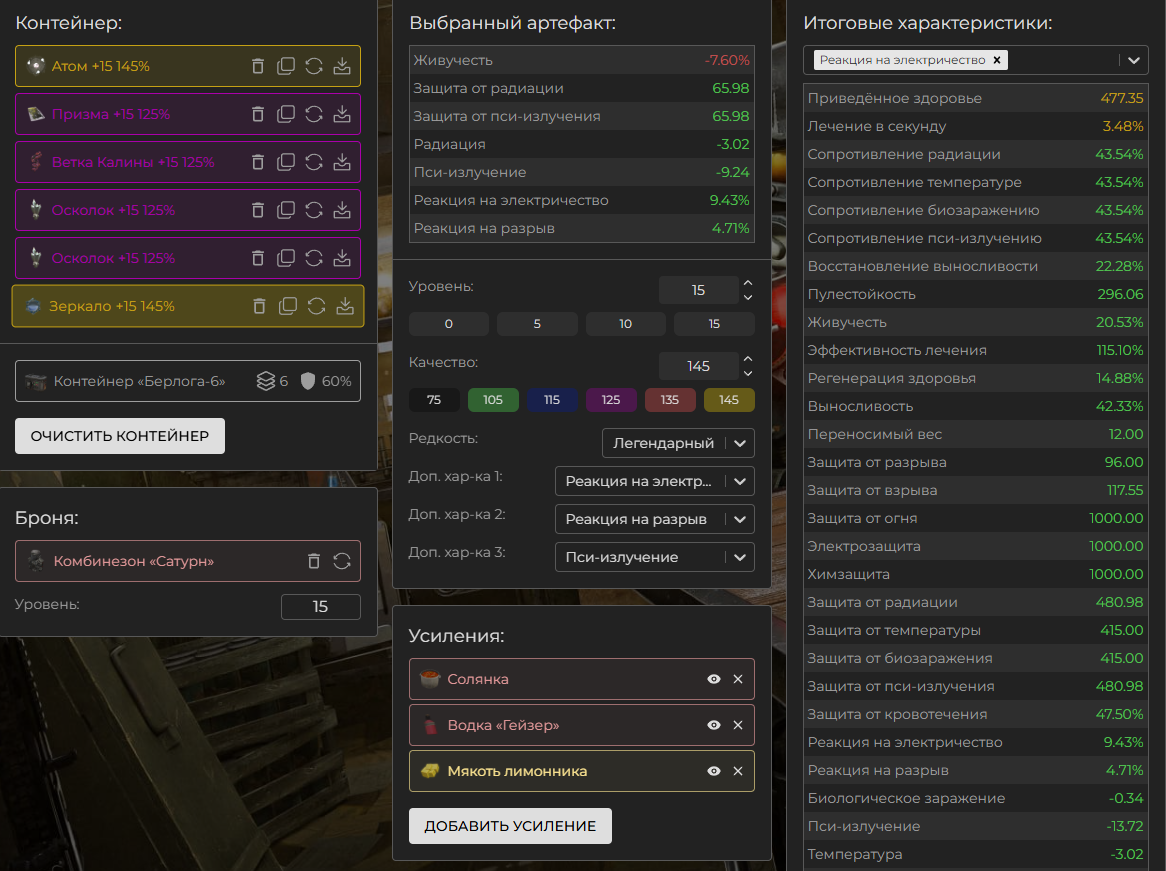Swap the Комбинезон «Сатурн» armor
Image resolution: width=1166 pixels, height=871 pixels.
coord(342,561)
